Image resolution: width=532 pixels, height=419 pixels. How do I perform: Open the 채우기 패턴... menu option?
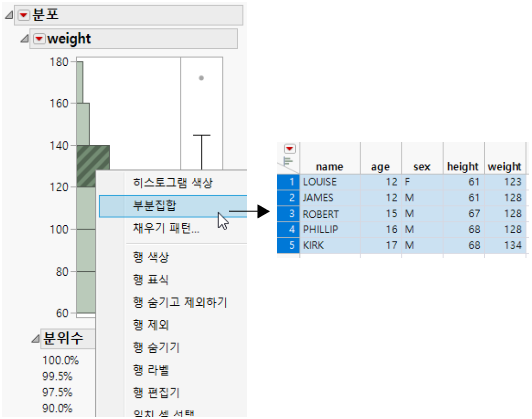pos(166,228)
